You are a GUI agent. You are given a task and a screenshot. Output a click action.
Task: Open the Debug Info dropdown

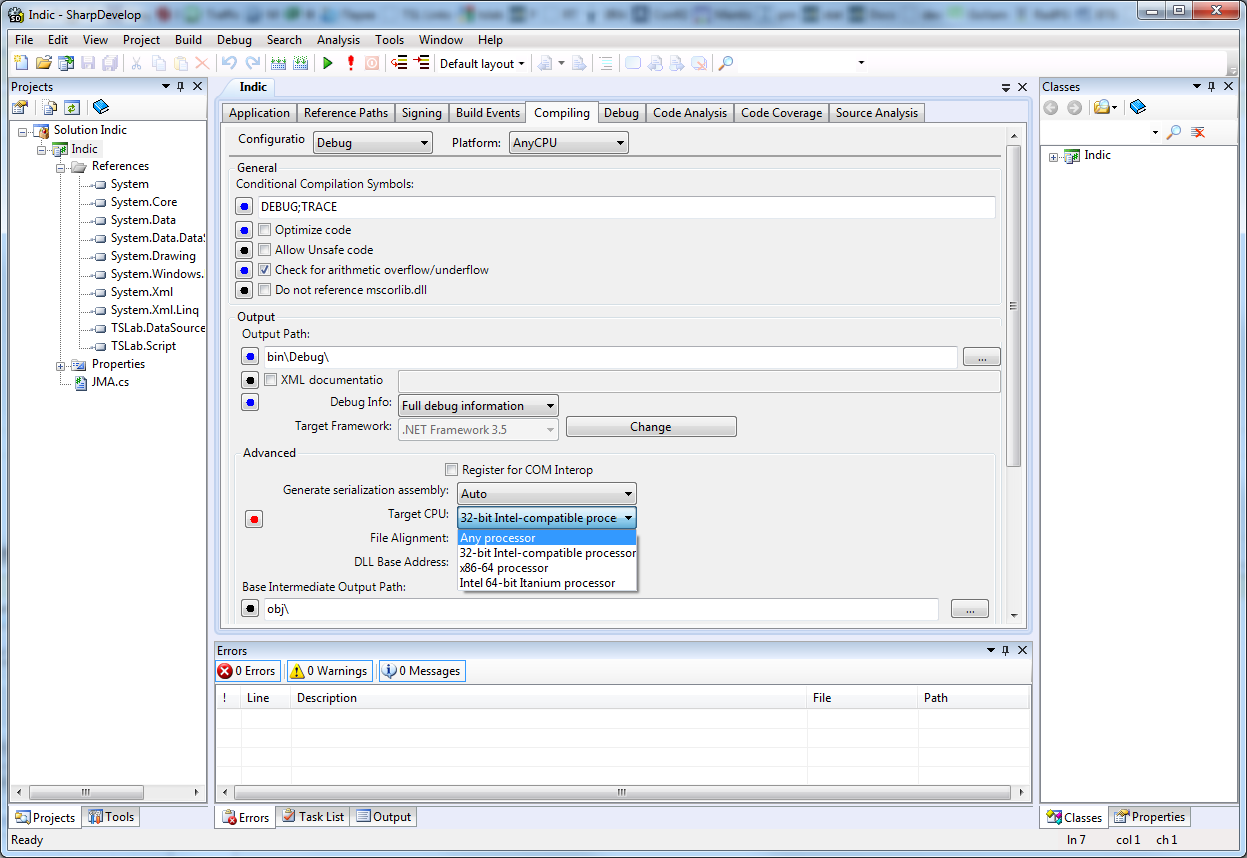point(478,406)
